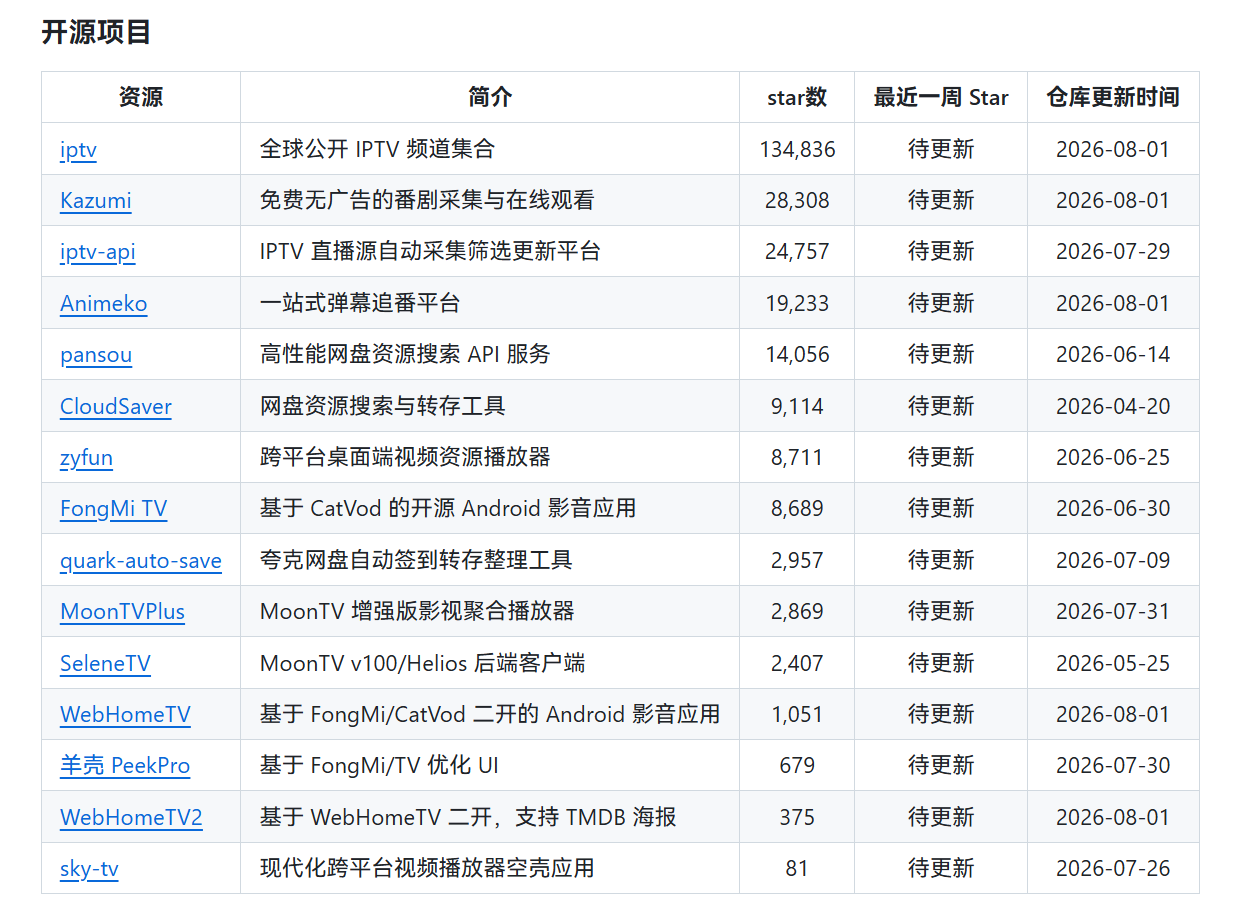Click the date 2026-04-20
Image resolution: width=1248 pixels, height=910 pixels.
click(x=1113, y=407)
